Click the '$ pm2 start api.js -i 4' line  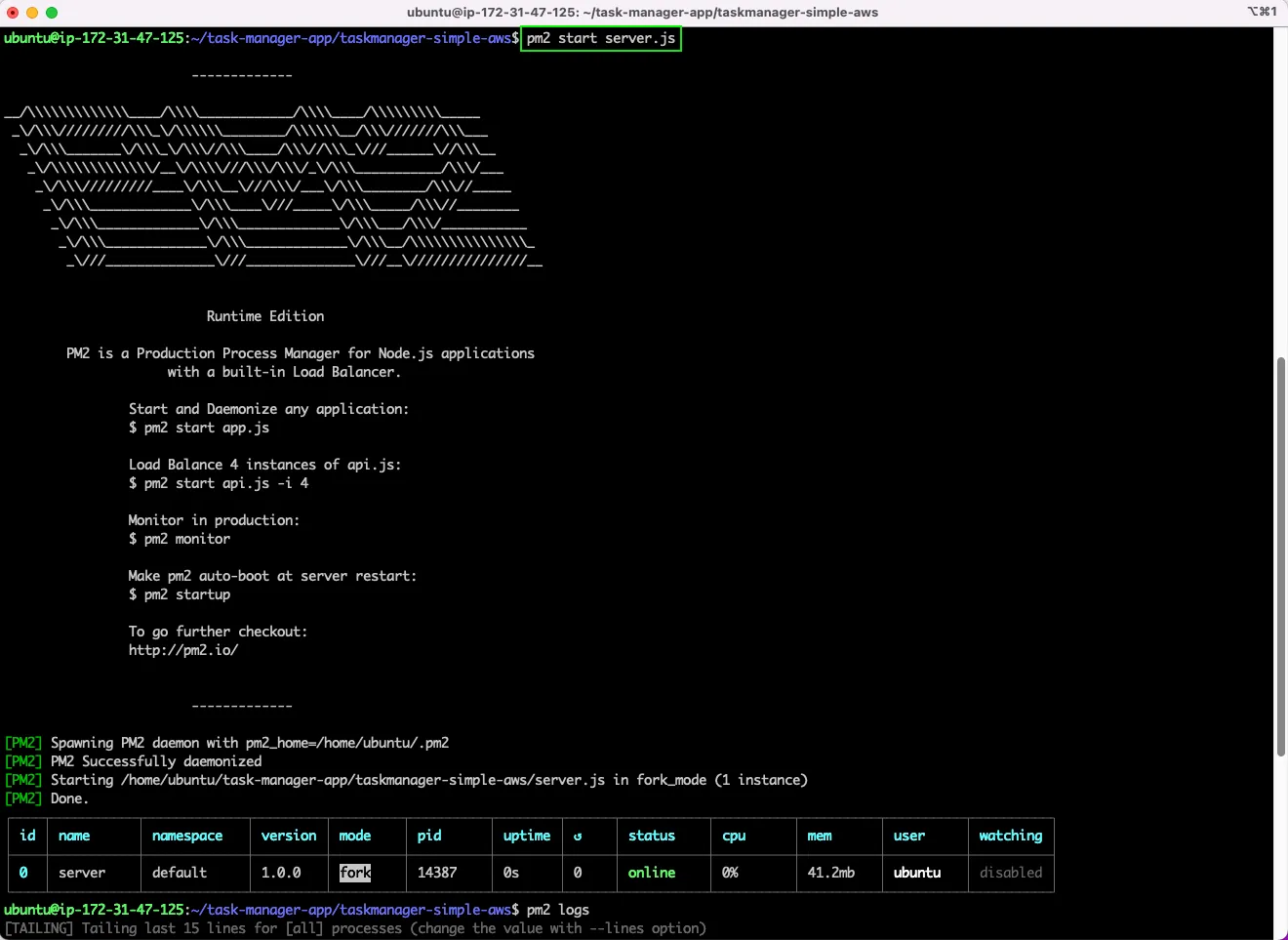click(x=219, y=483)
